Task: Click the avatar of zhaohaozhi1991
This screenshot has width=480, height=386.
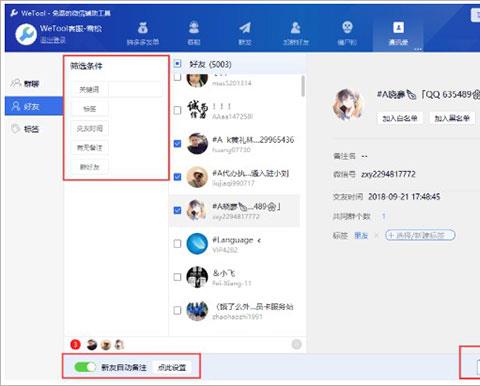Action: 197,310
